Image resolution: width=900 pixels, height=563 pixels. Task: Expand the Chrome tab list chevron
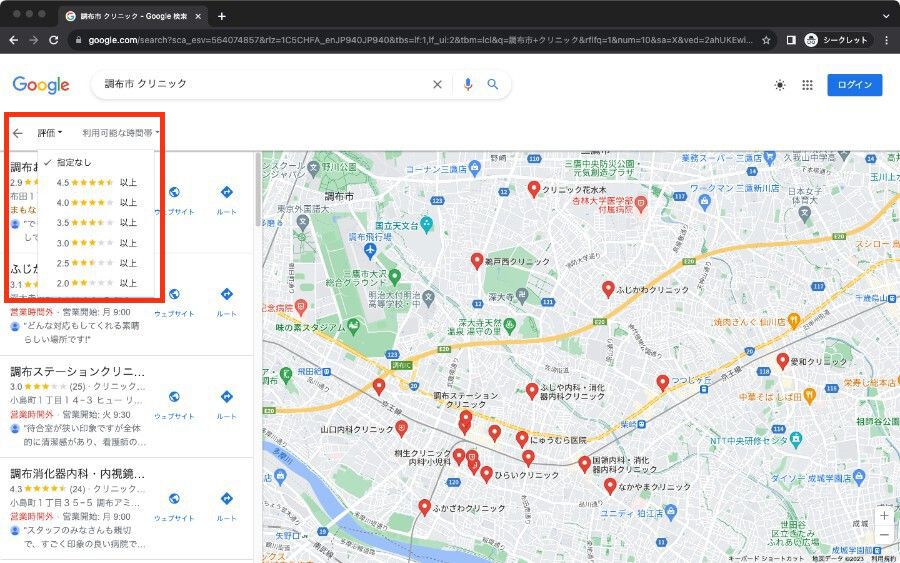[x=886, y=16]
